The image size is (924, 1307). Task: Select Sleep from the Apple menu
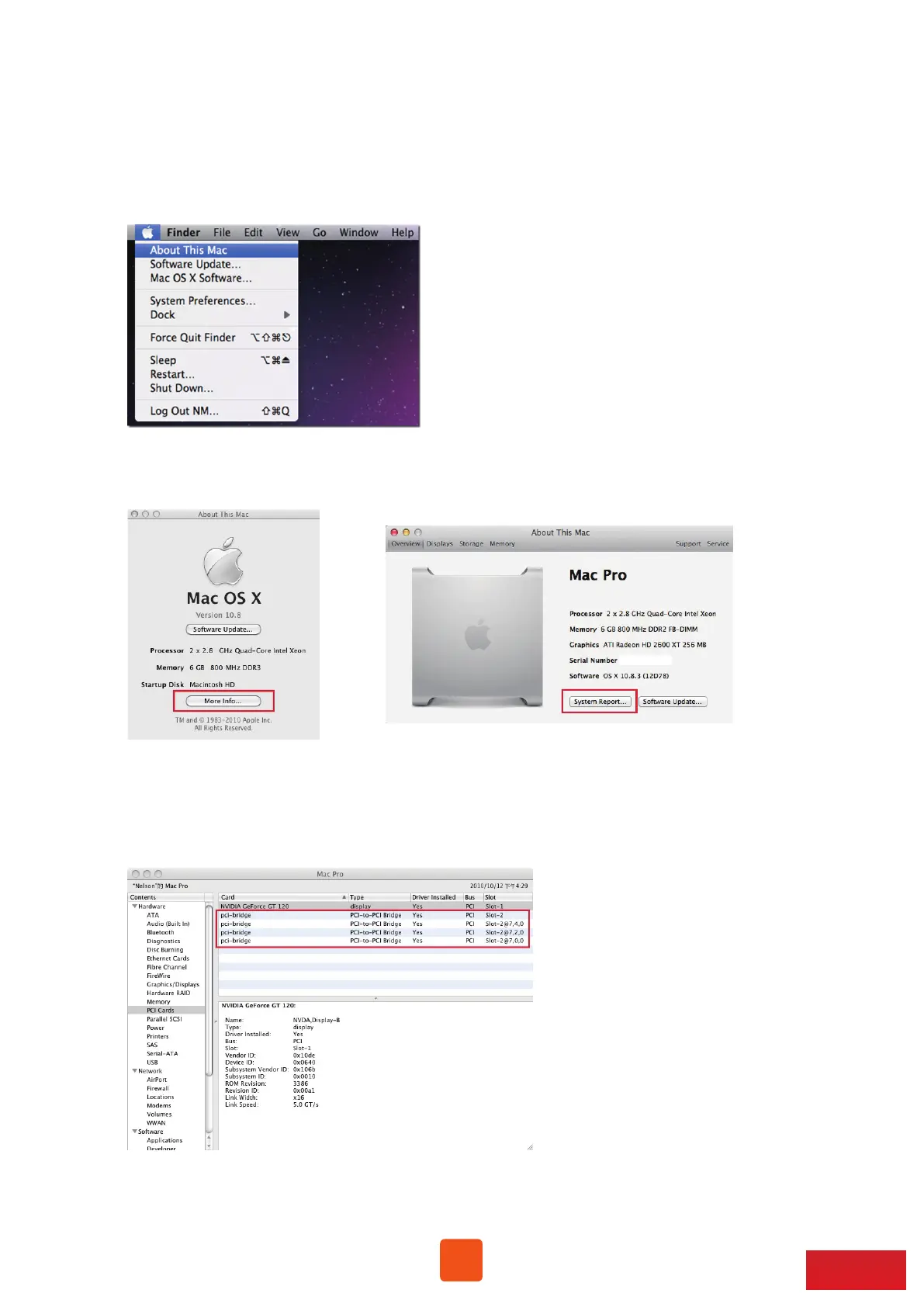coord(216,360)
